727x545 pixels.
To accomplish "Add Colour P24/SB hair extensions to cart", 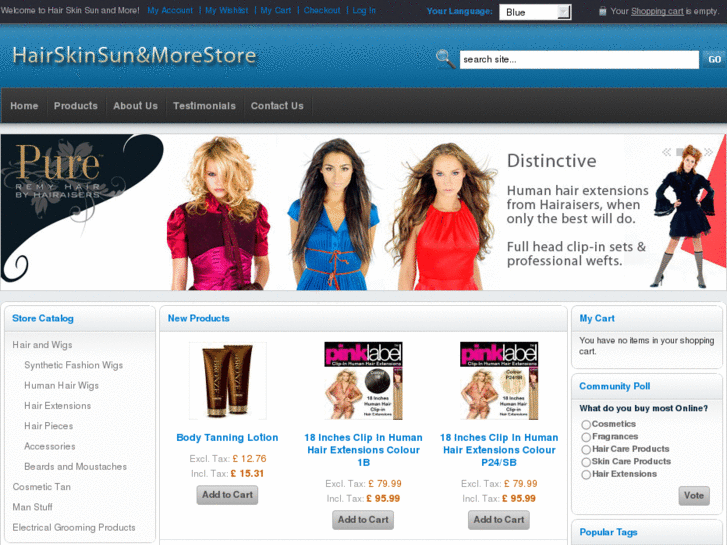I will [x=499, y=520].
